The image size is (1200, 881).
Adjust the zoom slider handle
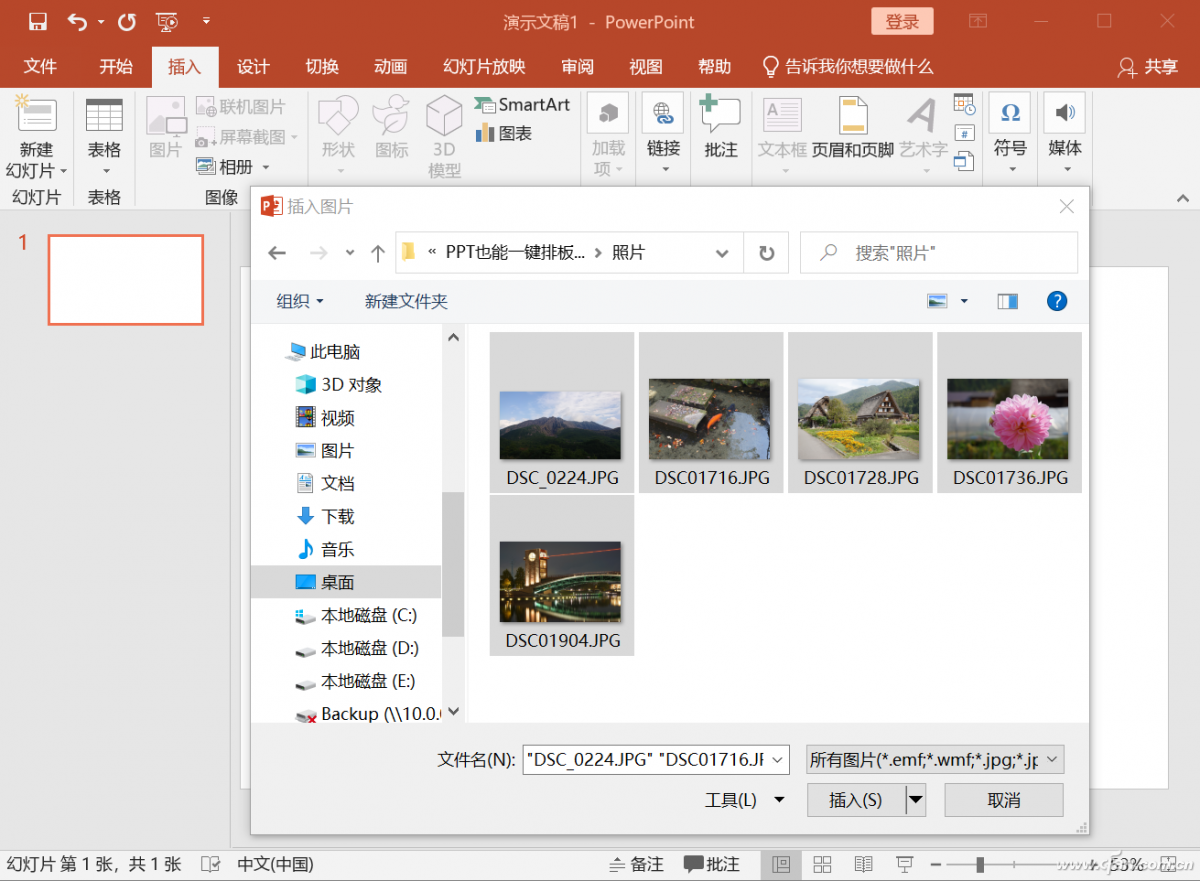coord(980,864)
